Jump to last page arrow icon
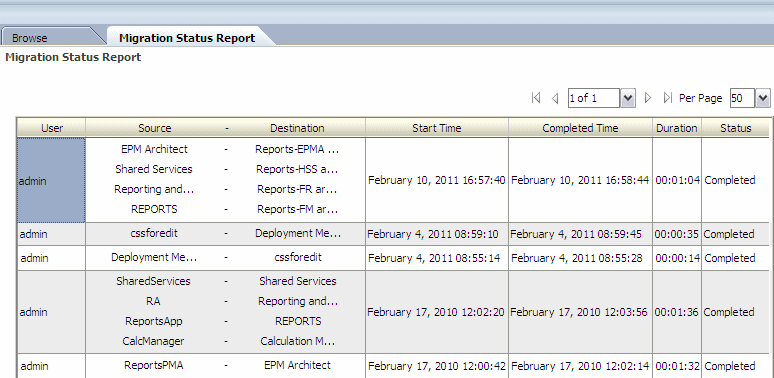This screenshot has width=774, height=378. point(667,98)
